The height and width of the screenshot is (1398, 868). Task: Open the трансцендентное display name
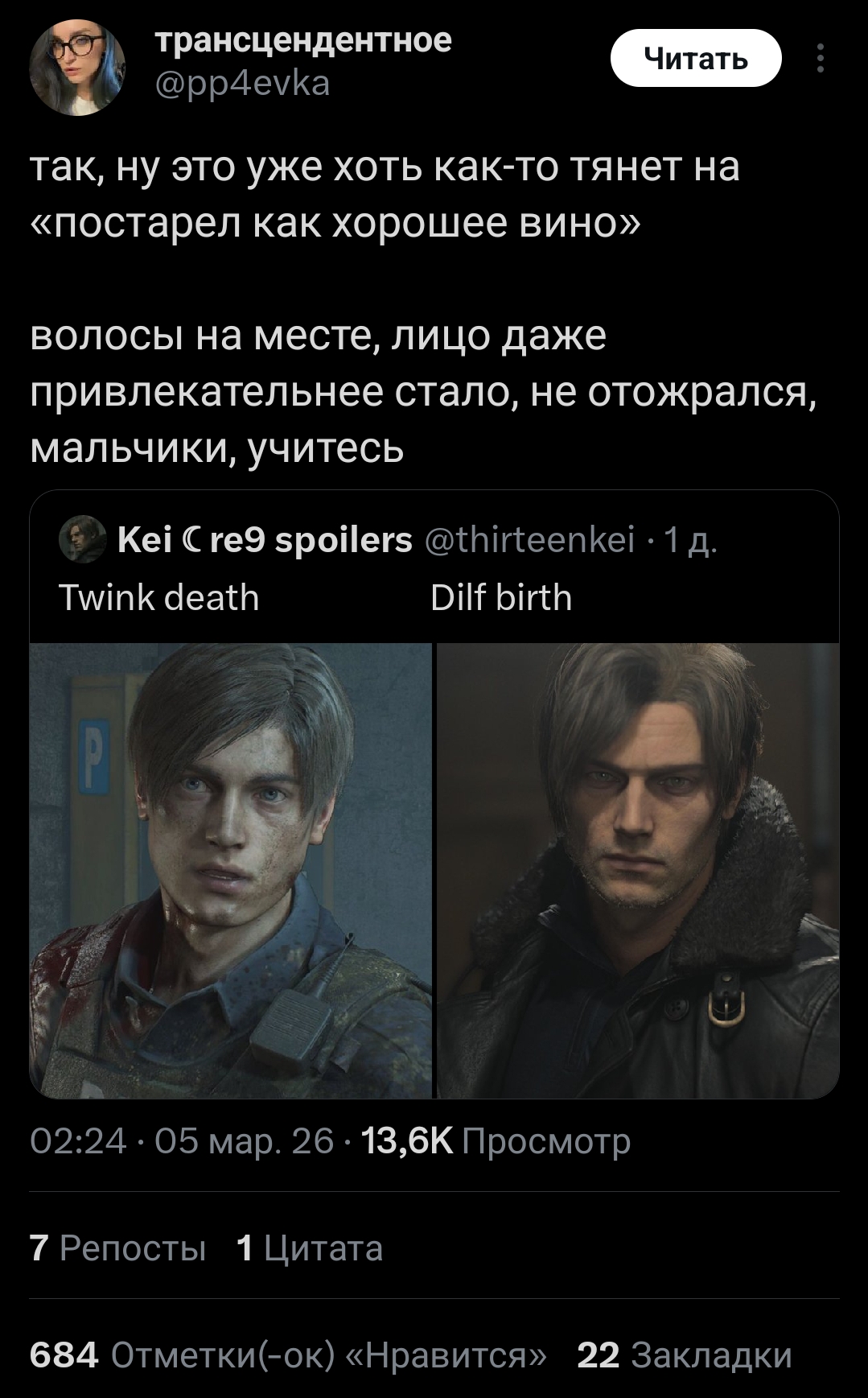click(302, 39)
